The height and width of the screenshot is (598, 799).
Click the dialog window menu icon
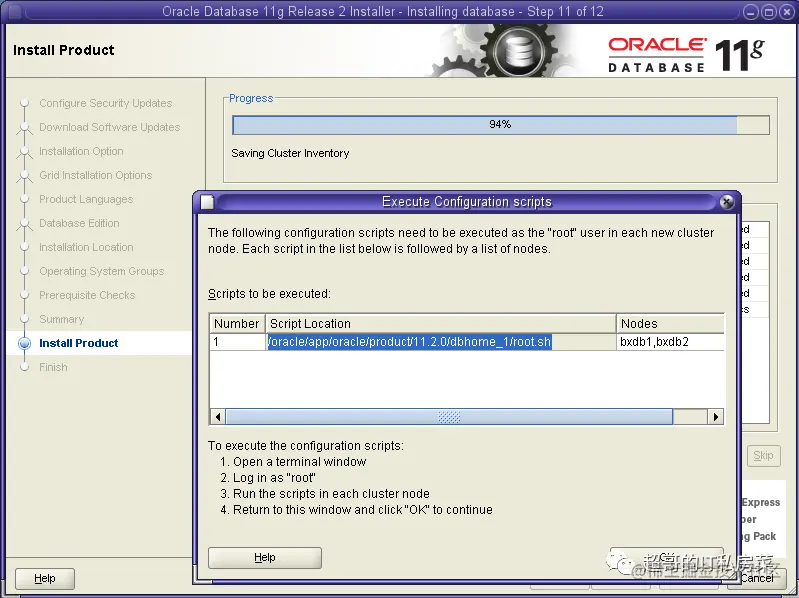pyautogui.click(x=207, y=203)
